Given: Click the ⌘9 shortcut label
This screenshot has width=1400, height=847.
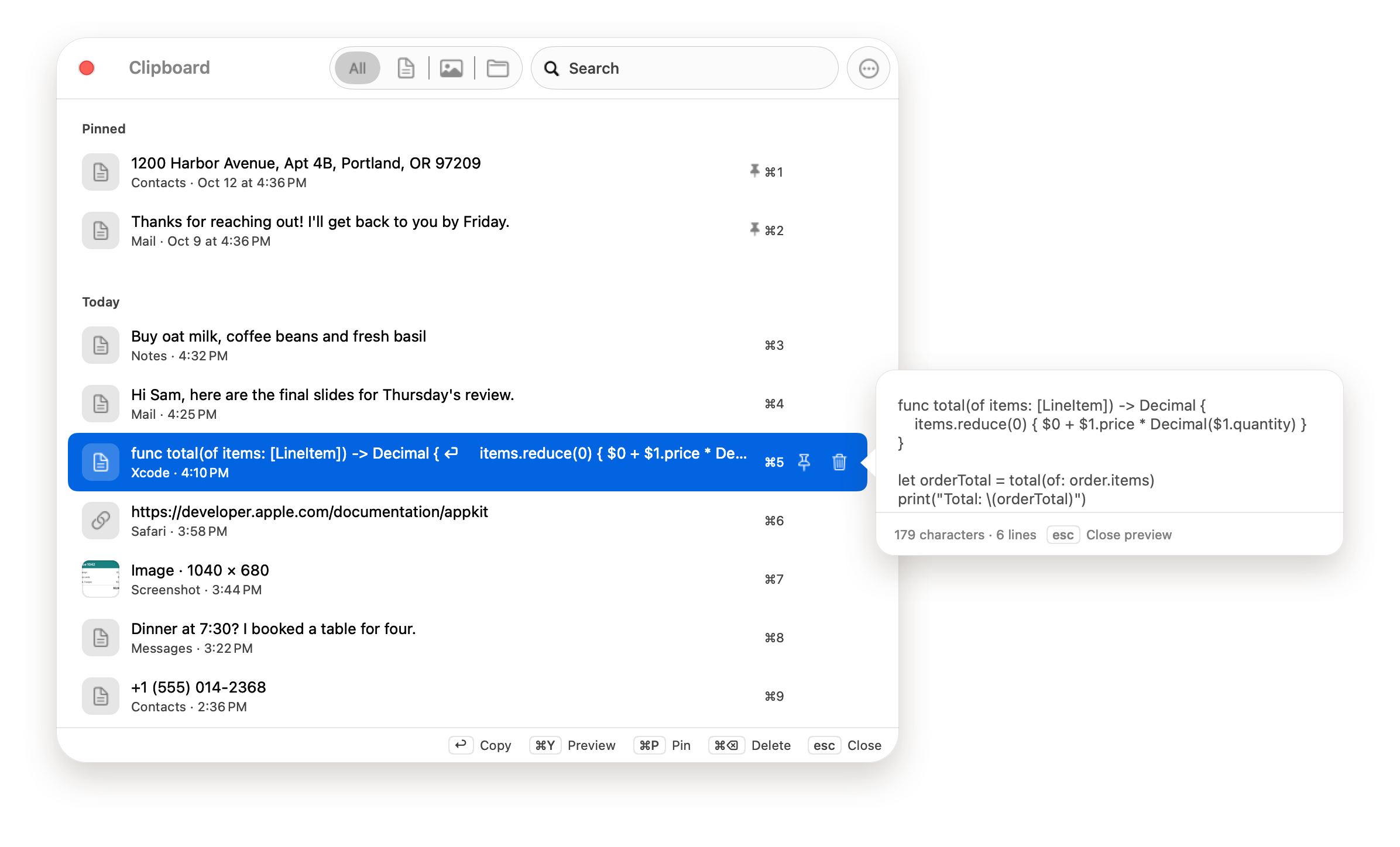Looking at the screenshot, I should (774, 696).
